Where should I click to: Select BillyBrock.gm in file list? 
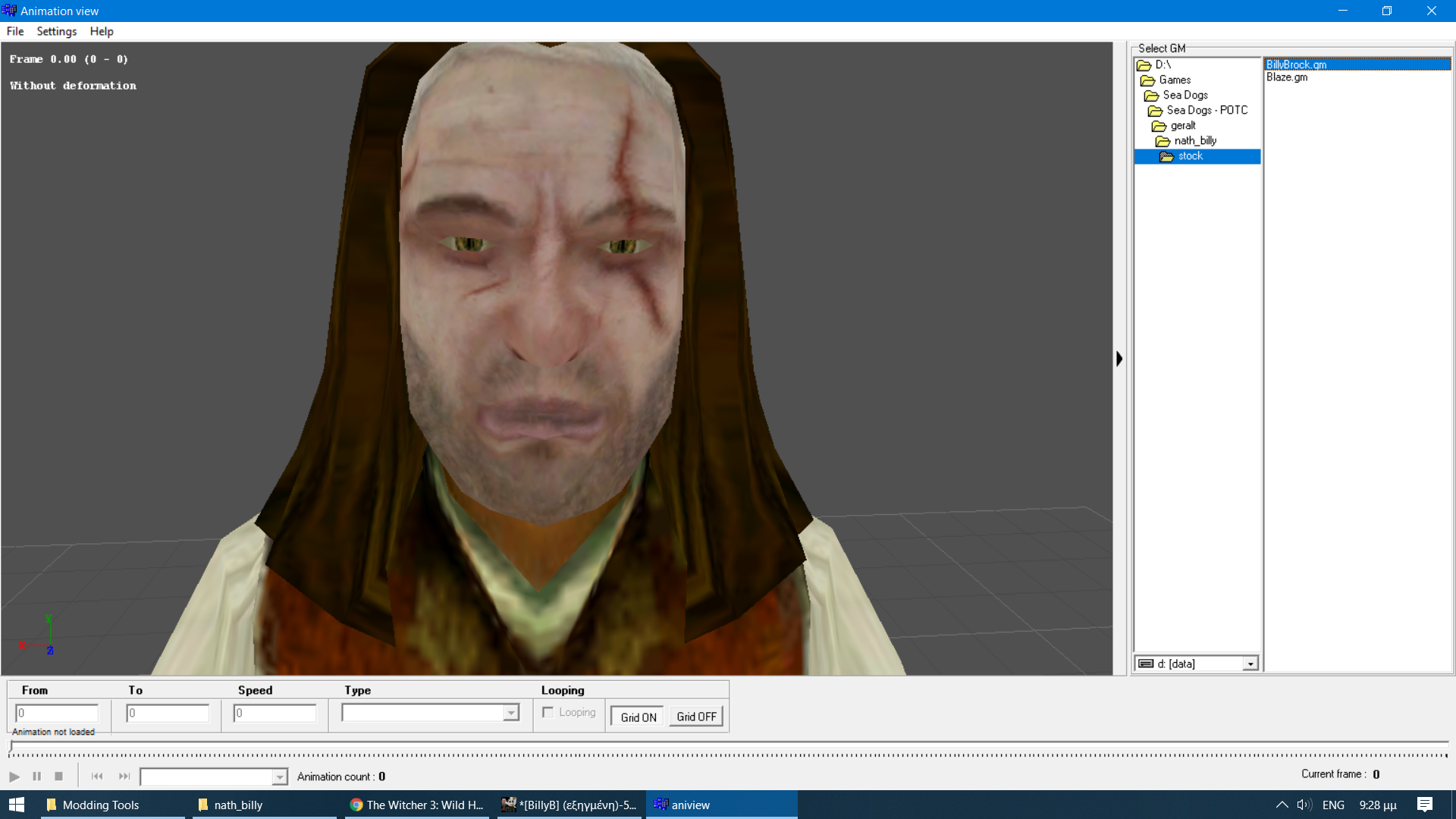tap(1357, 64)
